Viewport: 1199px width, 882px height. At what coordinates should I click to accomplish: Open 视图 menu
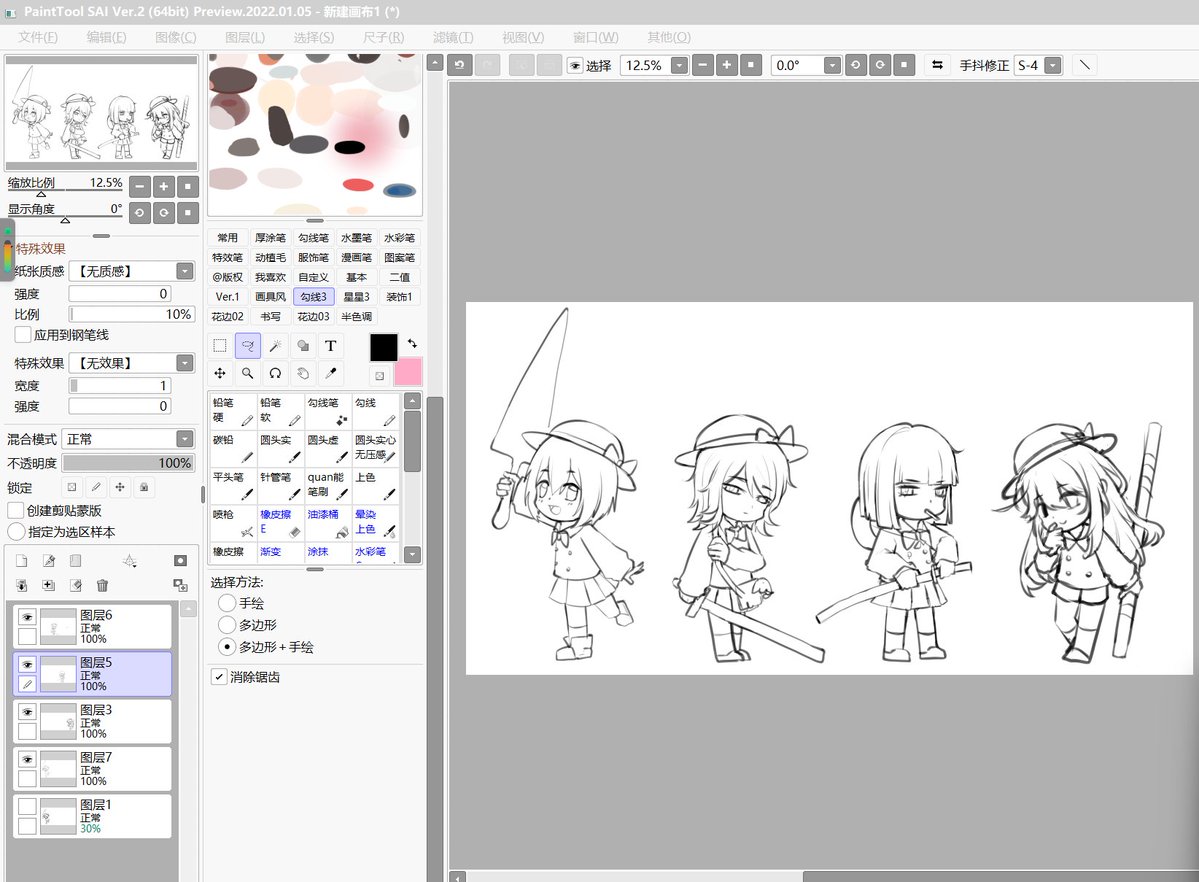(x=523, y=37)
